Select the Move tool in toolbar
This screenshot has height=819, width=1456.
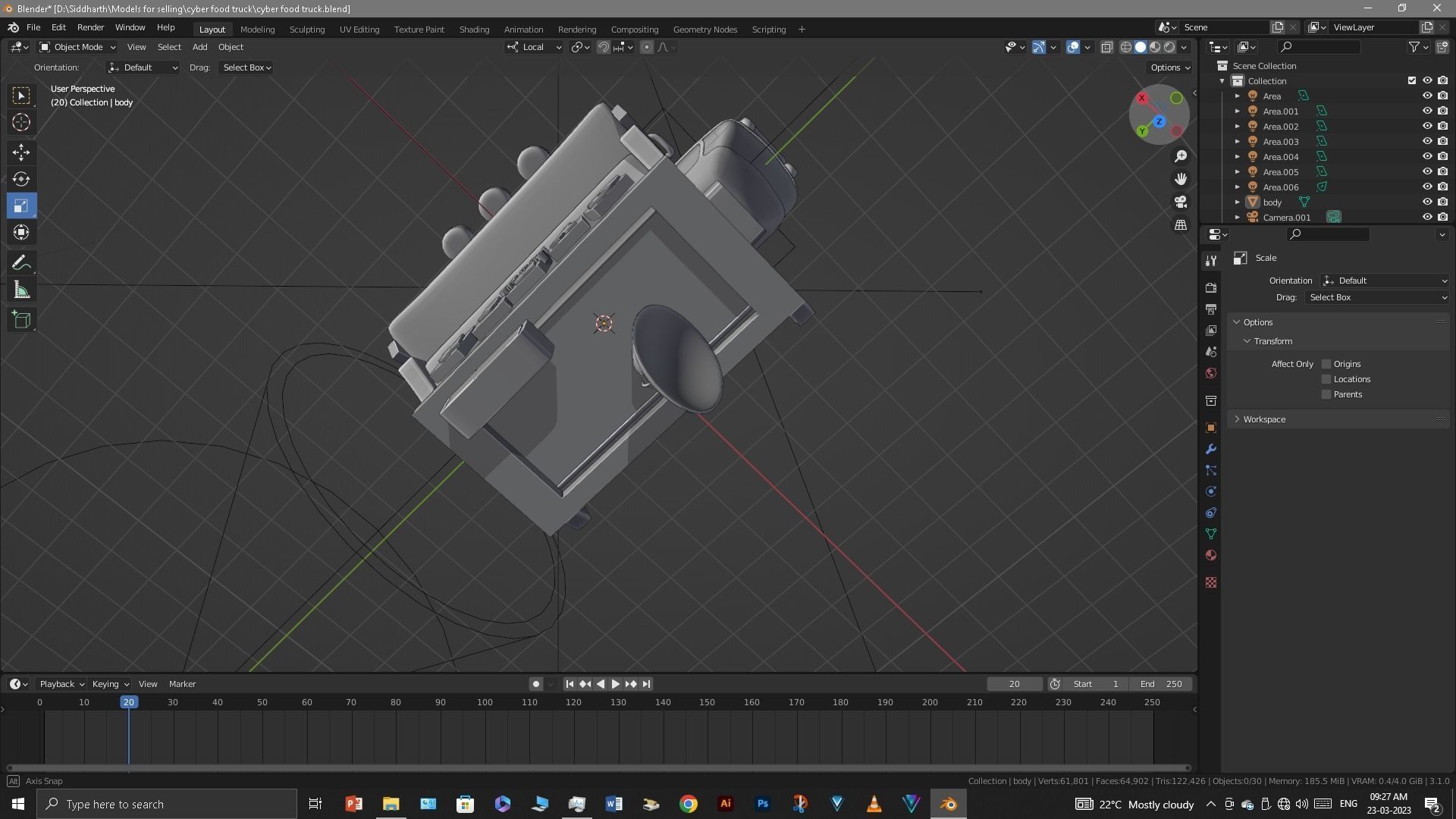pos(21,152)
